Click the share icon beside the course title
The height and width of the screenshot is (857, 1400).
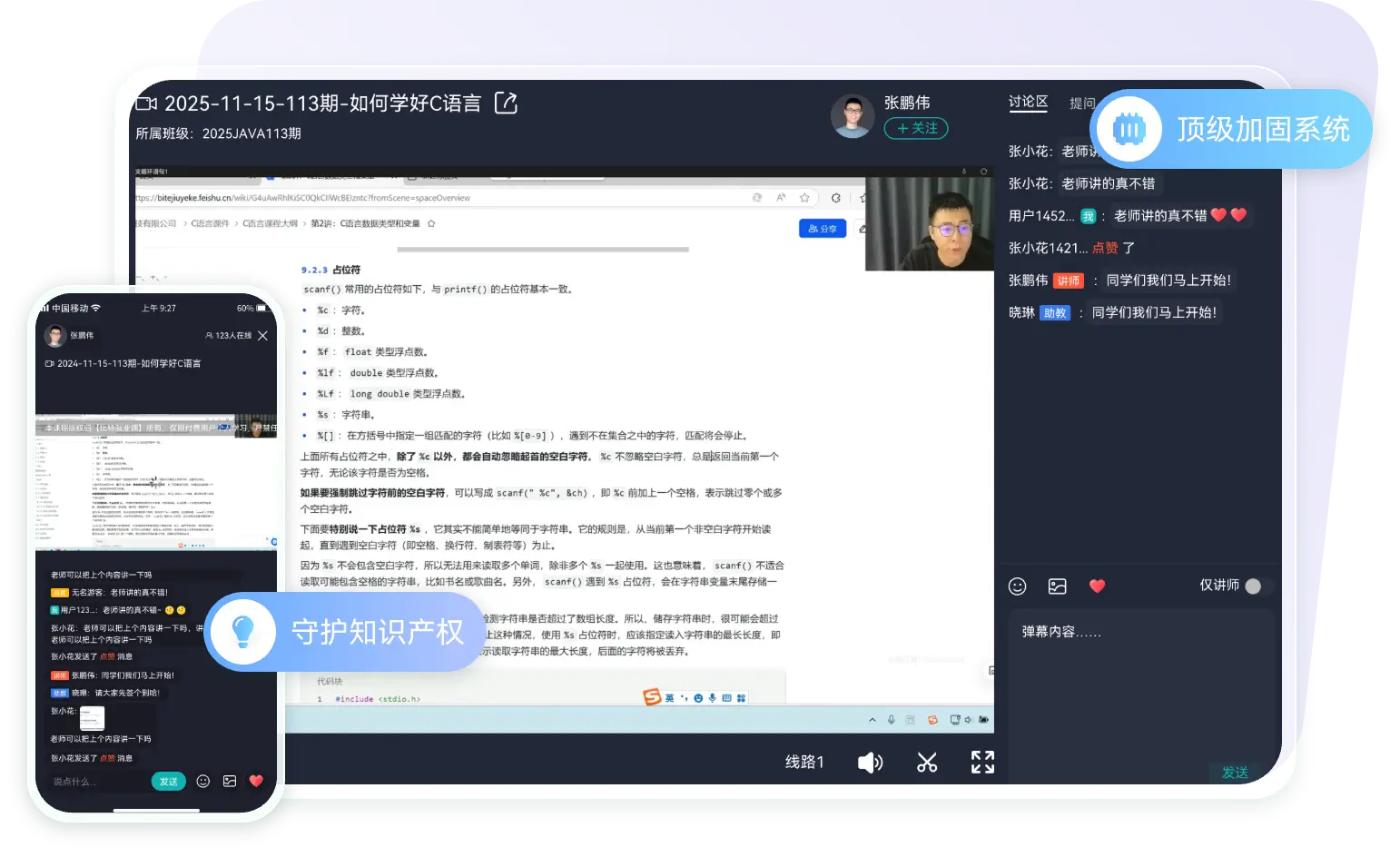point(506,103)
